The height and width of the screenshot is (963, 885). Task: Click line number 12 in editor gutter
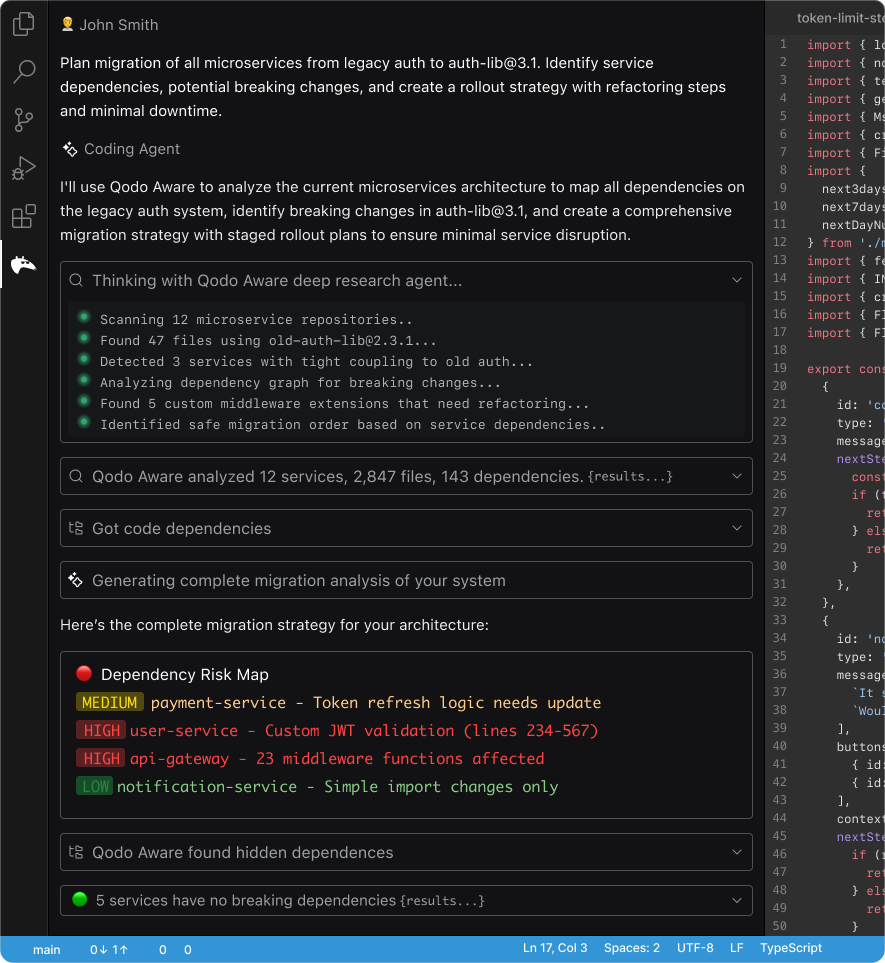779,242
